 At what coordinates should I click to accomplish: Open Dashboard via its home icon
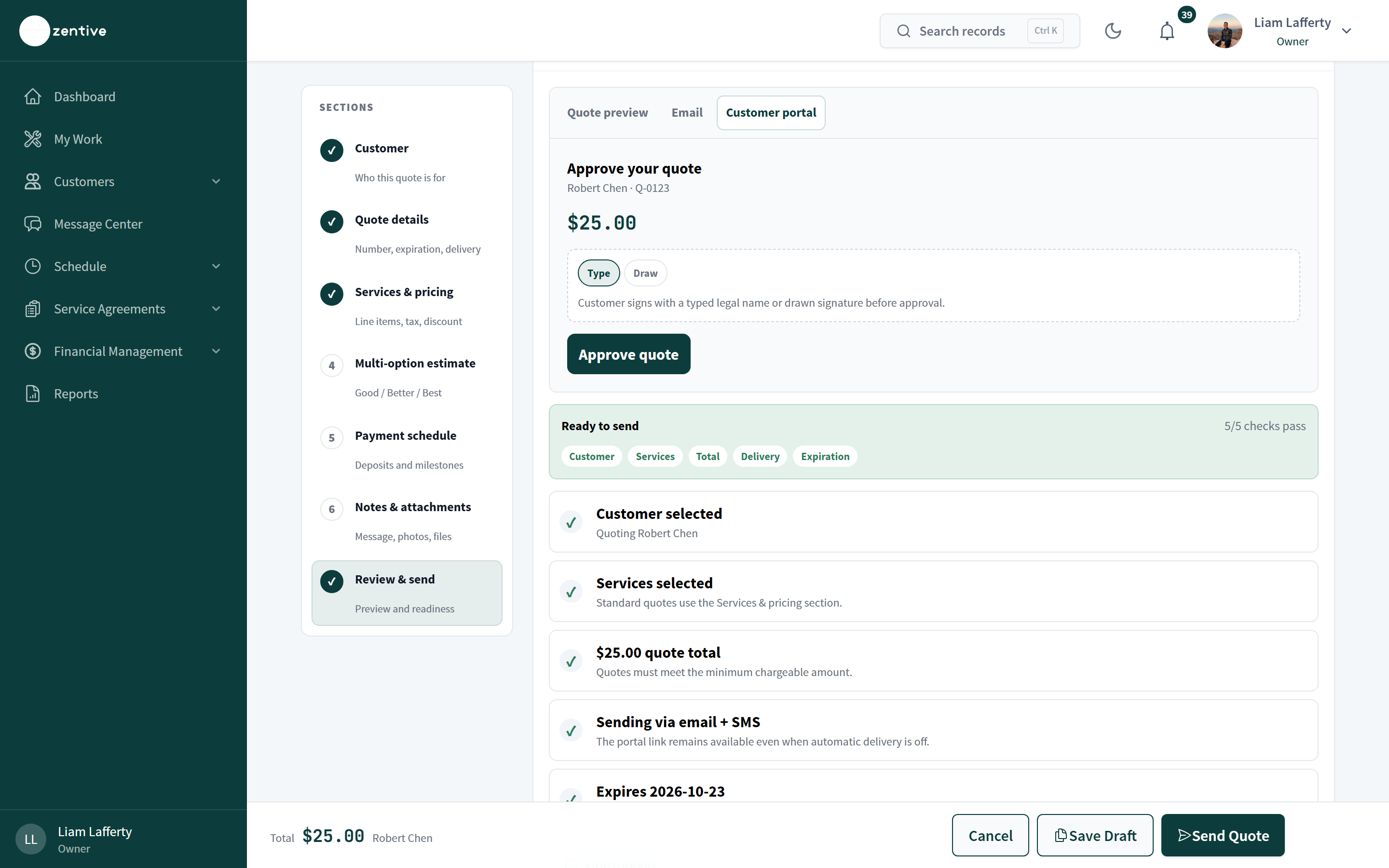point(33,96)
